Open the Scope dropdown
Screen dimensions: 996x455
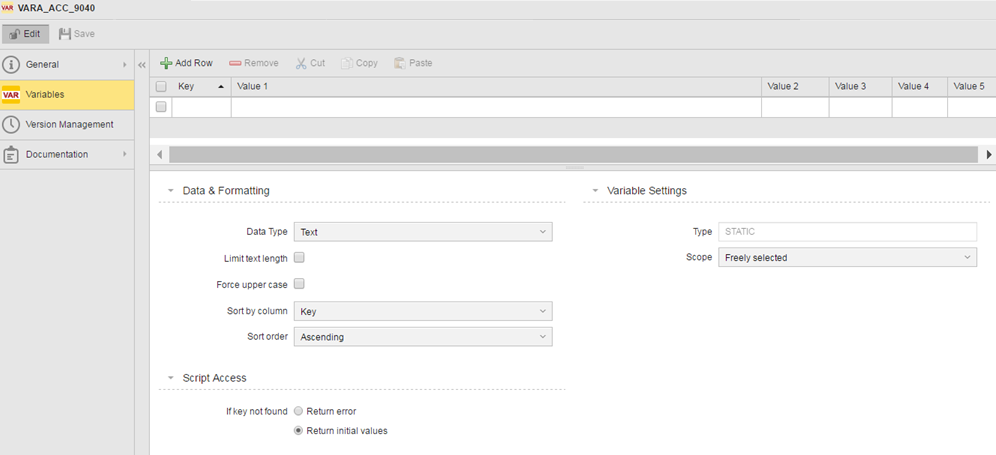pos(846,258)
